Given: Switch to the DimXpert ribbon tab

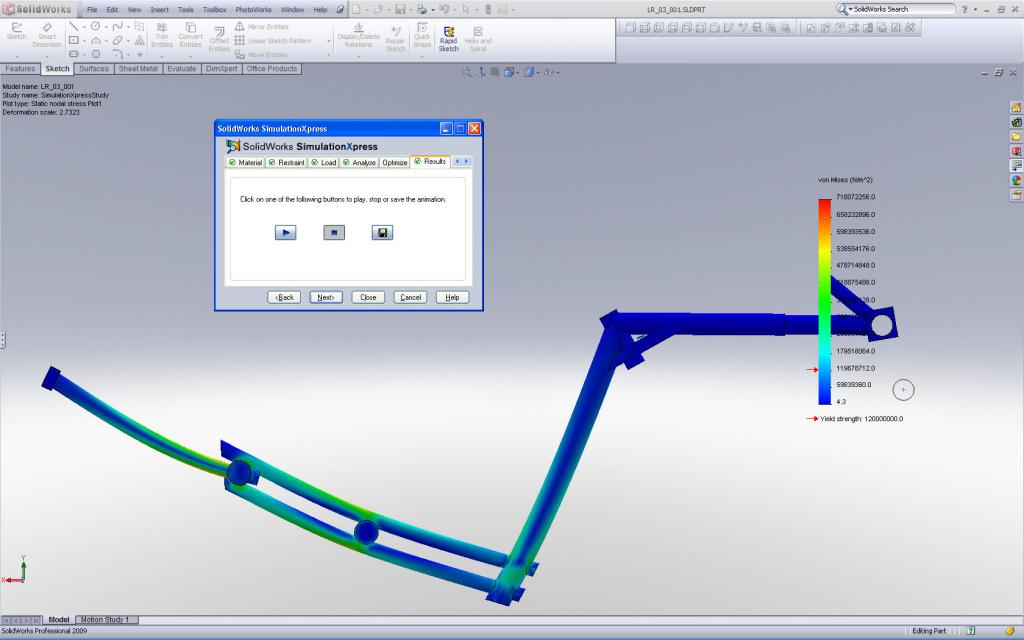Looking at the screenshot, I should 221,69.
